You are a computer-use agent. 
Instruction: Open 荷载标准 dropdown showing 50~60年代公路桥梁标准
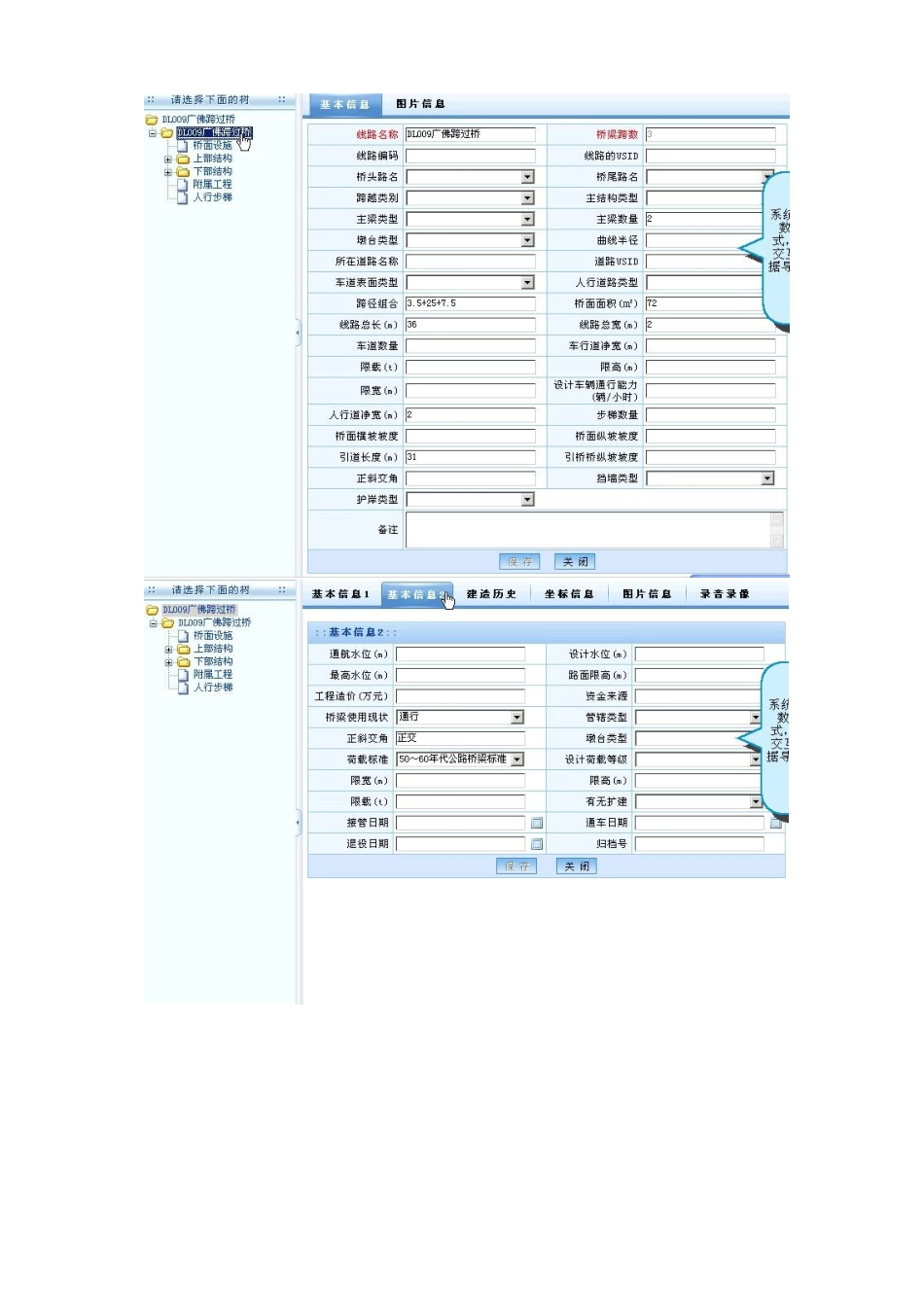pos(517,759)
